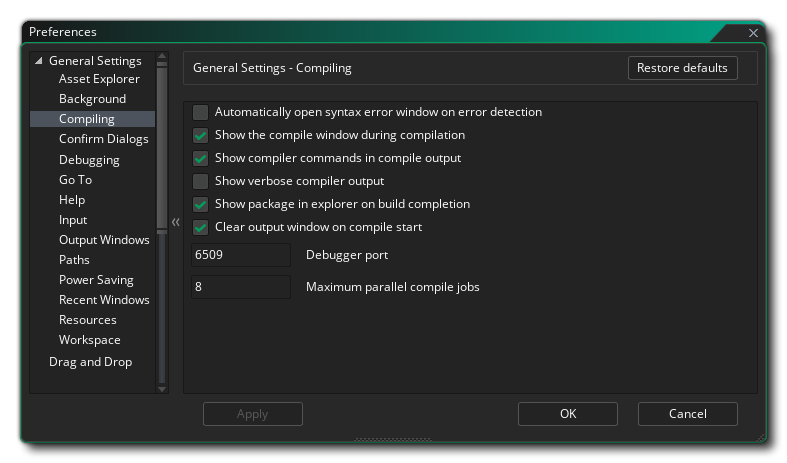Select Asset Explorer in settings tree

99,79
